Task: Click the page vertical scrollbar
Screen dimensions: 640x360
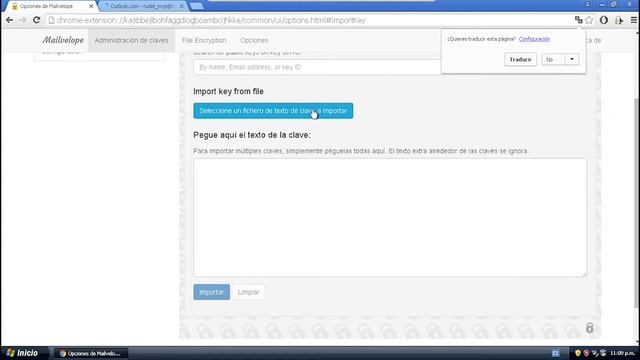Action: click(x=637, y=202)
